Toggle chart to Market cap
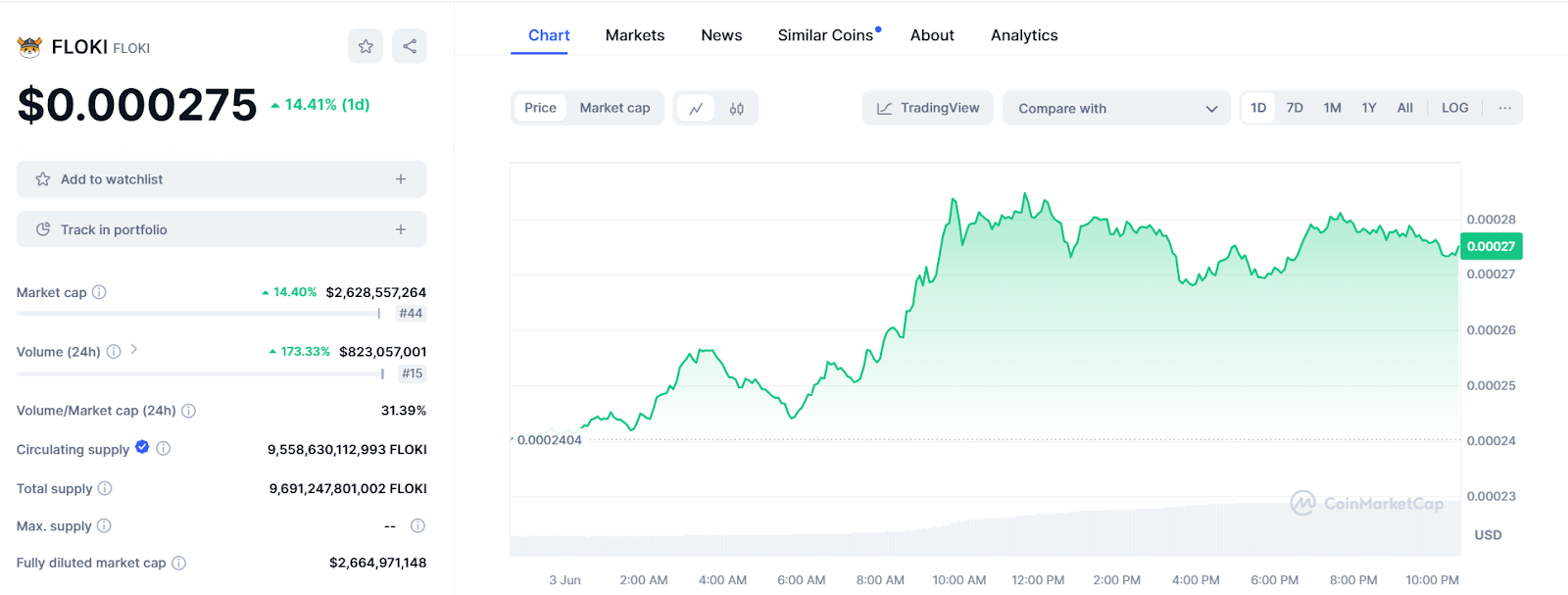Image resolution: width=1568 pixels, height=595 pixels. pyautogui.click(x=614, y=108)
